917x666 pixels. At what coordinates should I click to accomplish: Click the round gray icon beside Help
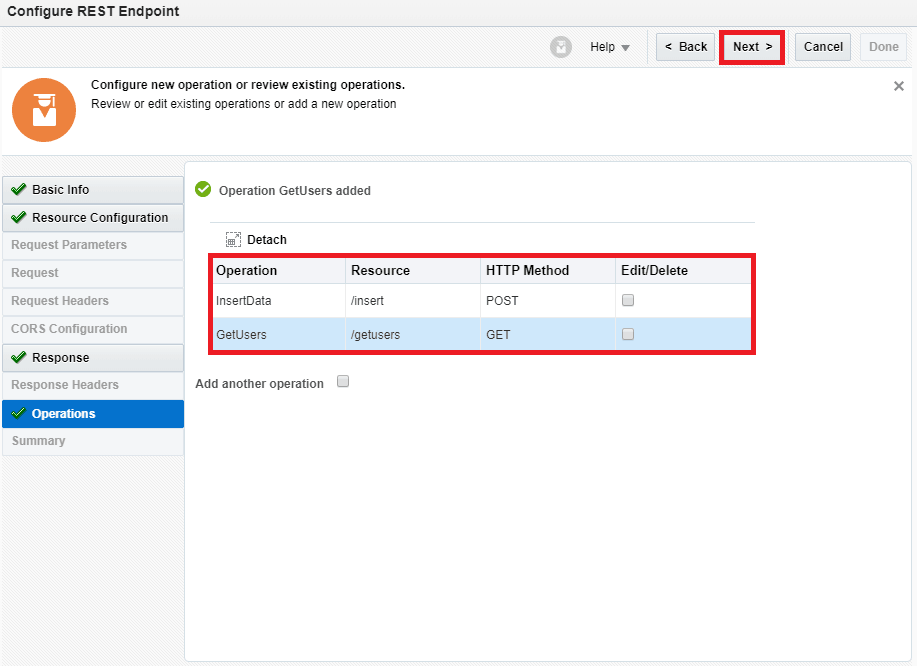tap(561, 47)
